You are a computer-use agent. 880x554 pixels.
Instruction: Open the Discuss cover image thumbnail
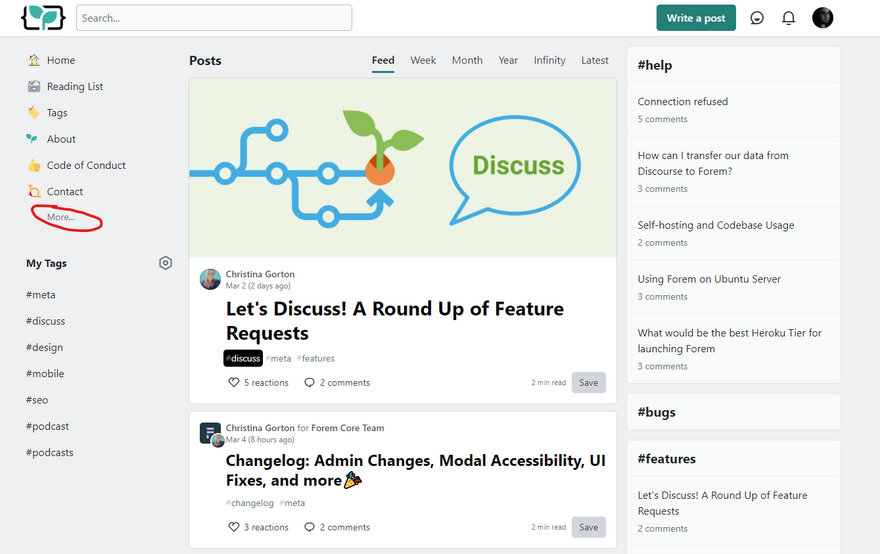pos(402,168)
